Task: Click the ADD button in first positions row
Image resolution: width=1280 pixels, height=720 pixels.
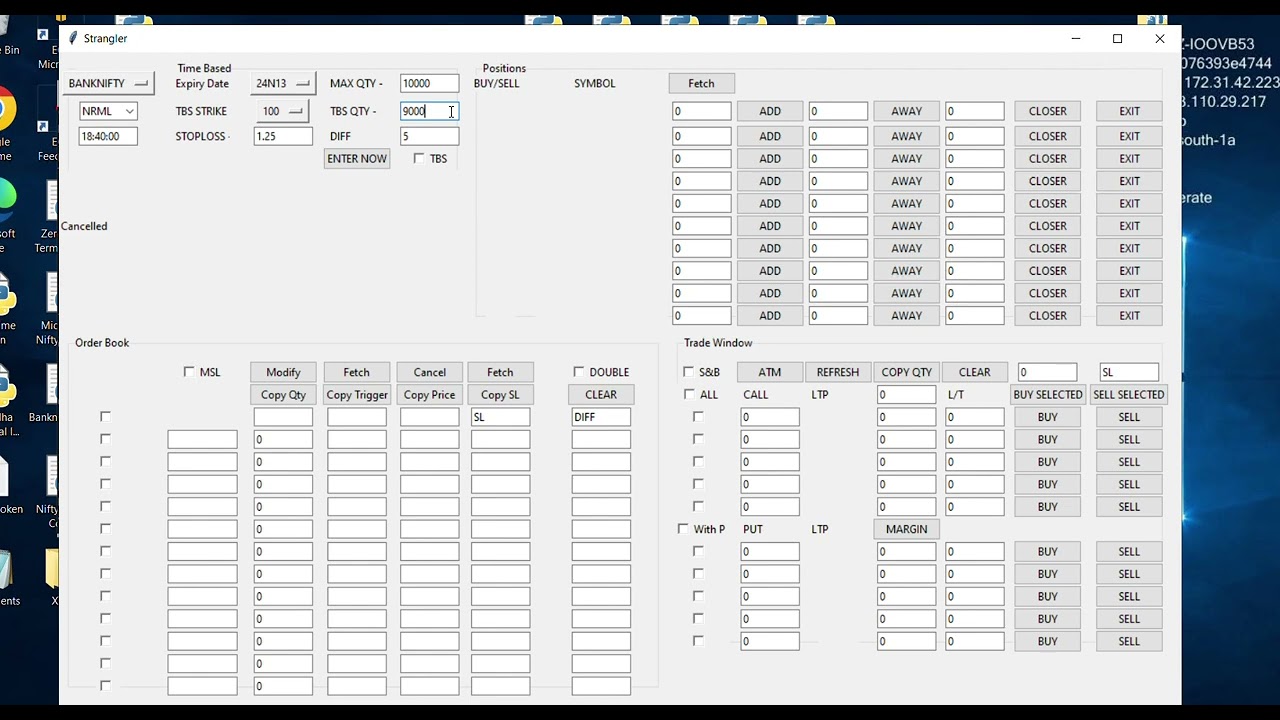Action: [x=770, y=111]
